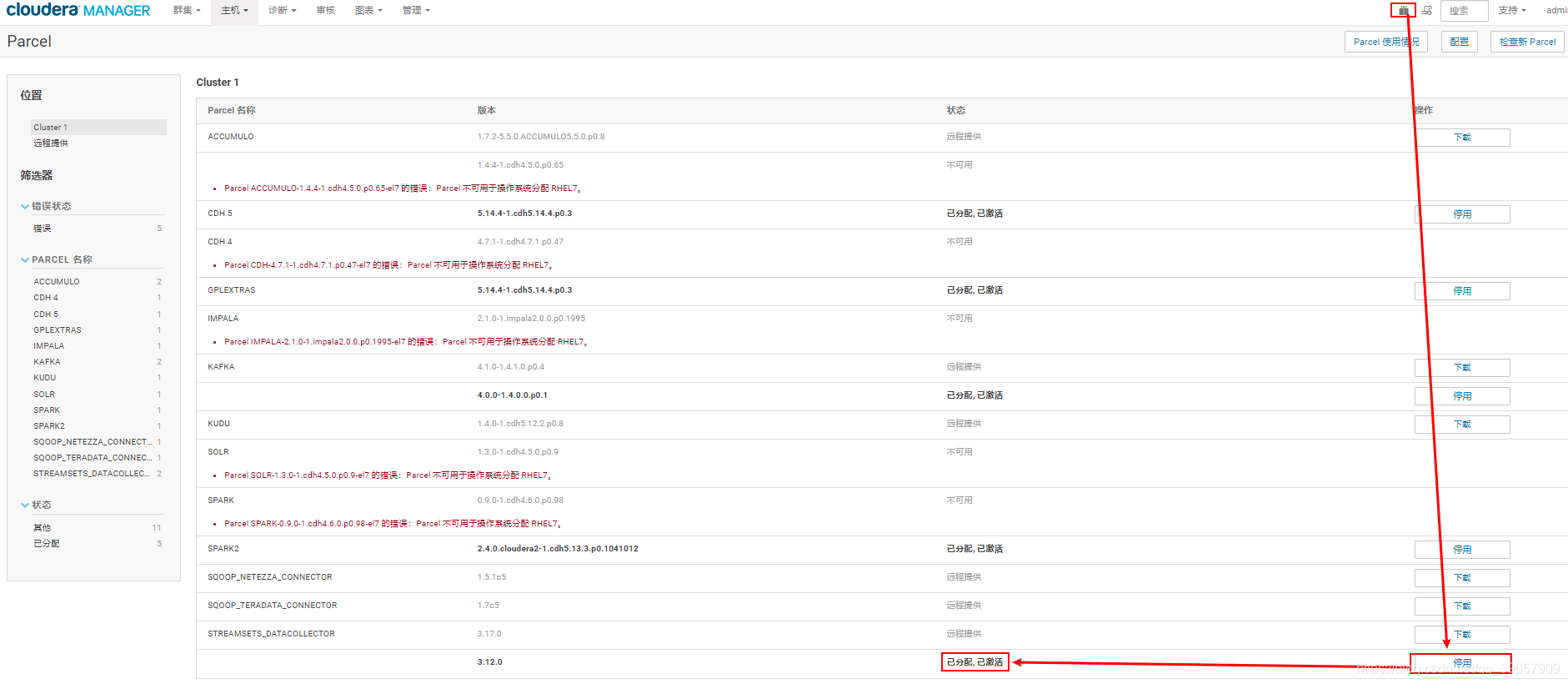1568x684 pixels.
Task: Click the Parcel 使用情况 button
Action: [x=1386, y=42]
